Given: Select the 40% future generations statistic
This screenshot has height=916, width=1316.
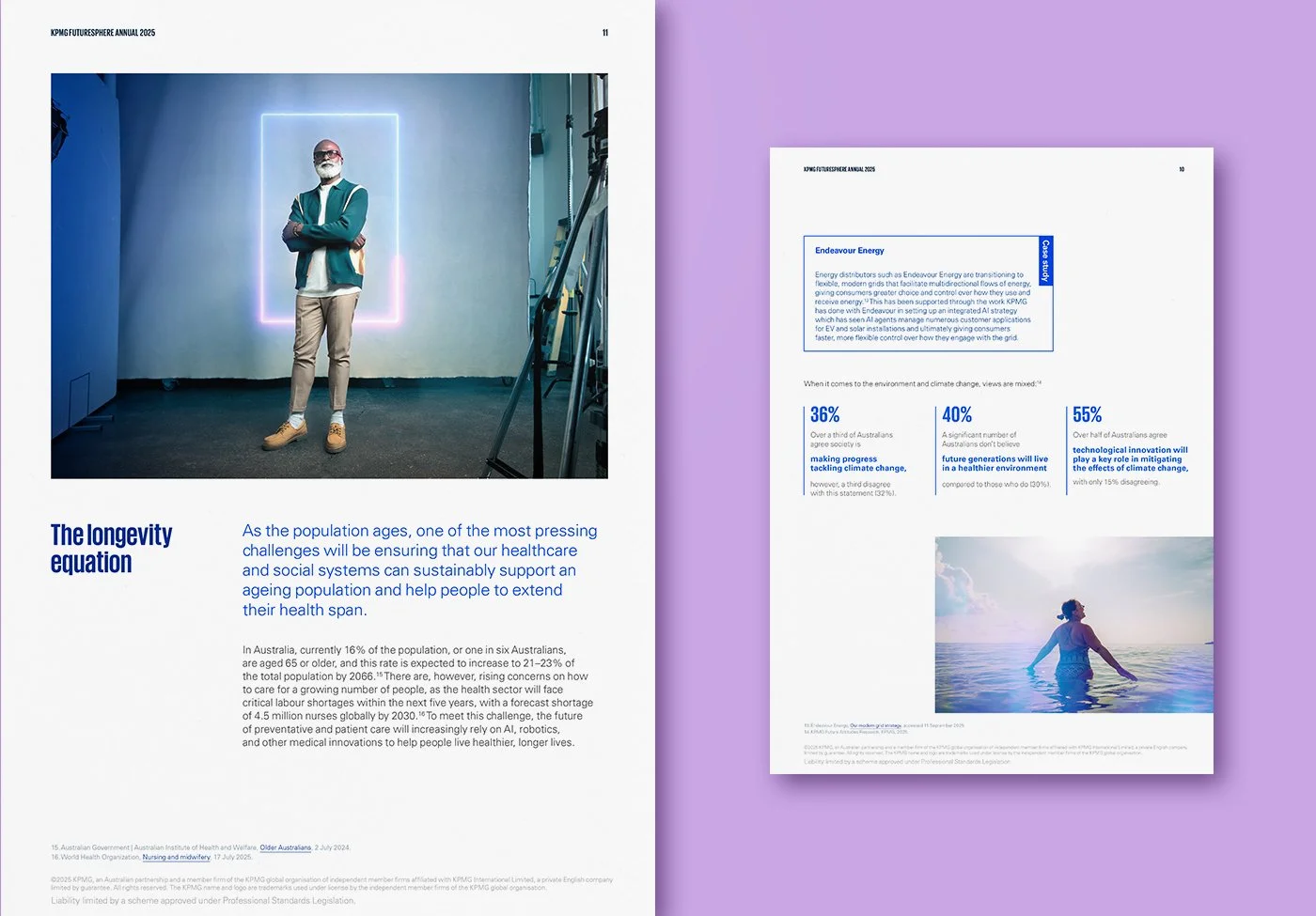Looking at the screenshot, I should [955, 414].
